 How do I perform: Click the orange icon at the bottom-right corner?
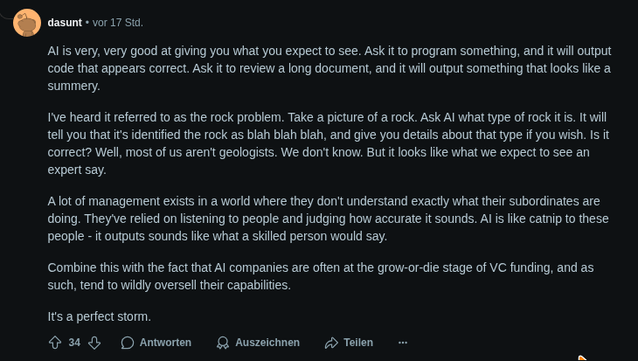[x=583, y=358]
